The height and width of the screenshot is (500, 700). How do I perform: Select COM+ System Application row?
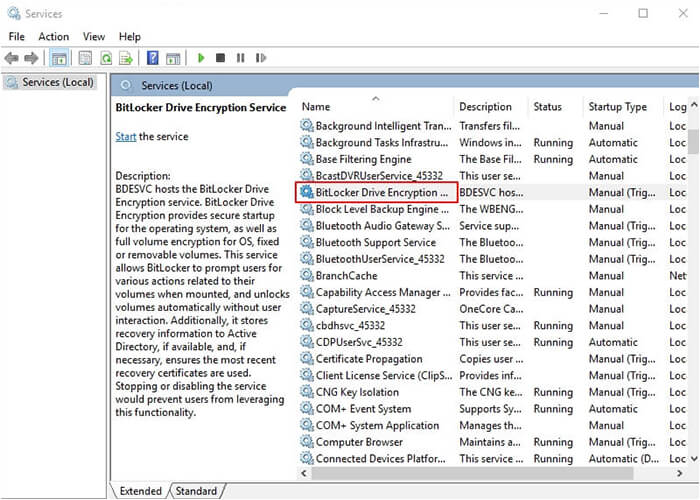pos(493,425)
